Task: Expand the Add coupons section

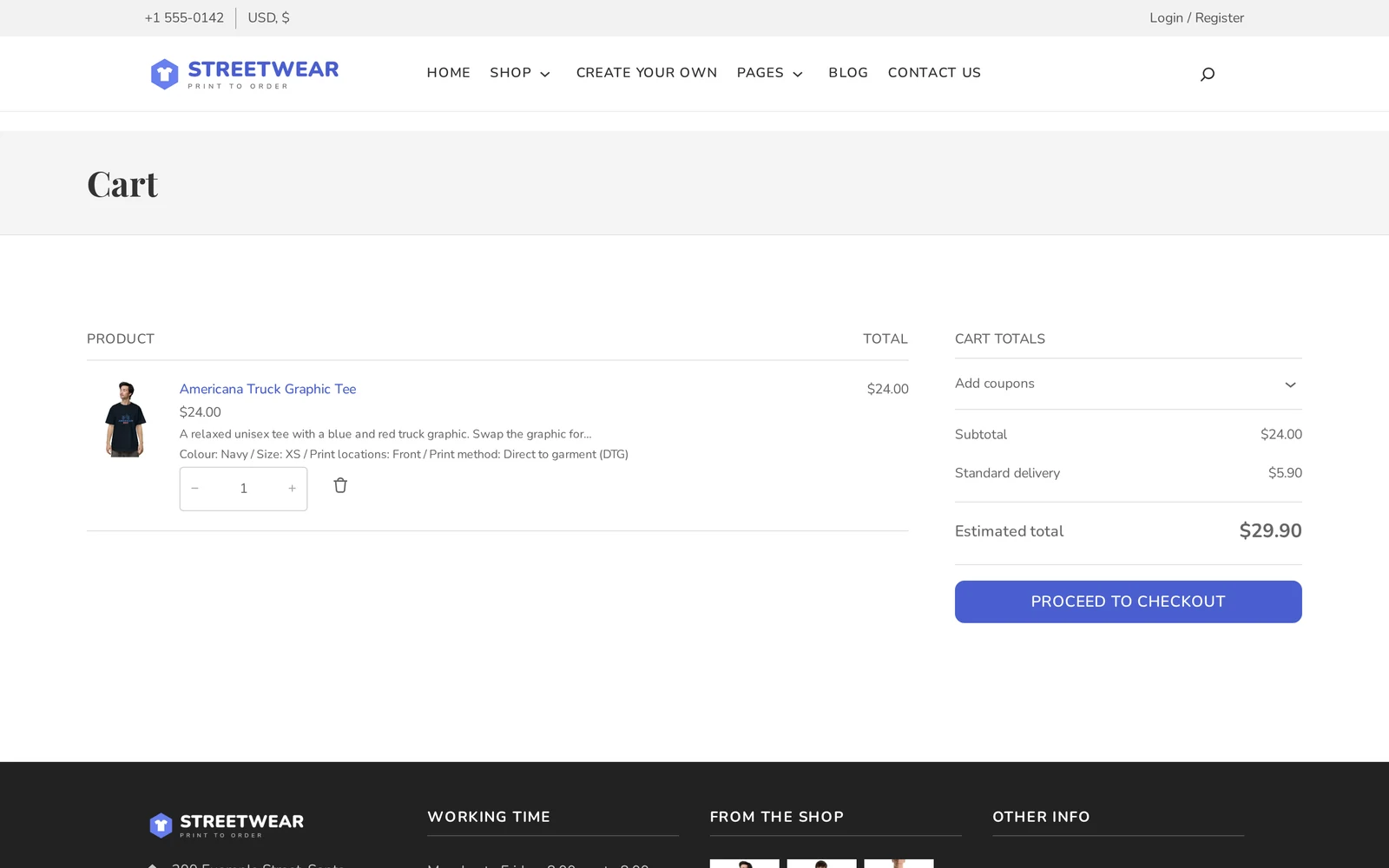Action: point(1128,384)
